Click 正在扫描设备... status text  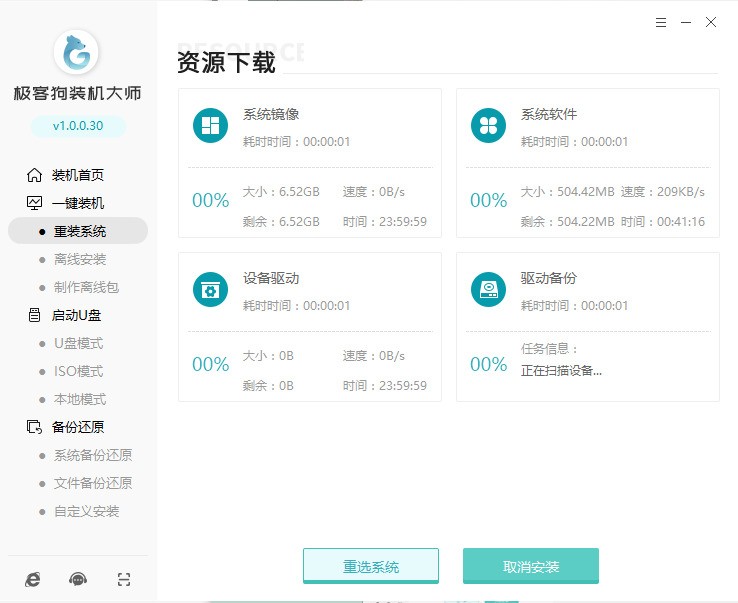pyautogui.click(x=561, y=371)
